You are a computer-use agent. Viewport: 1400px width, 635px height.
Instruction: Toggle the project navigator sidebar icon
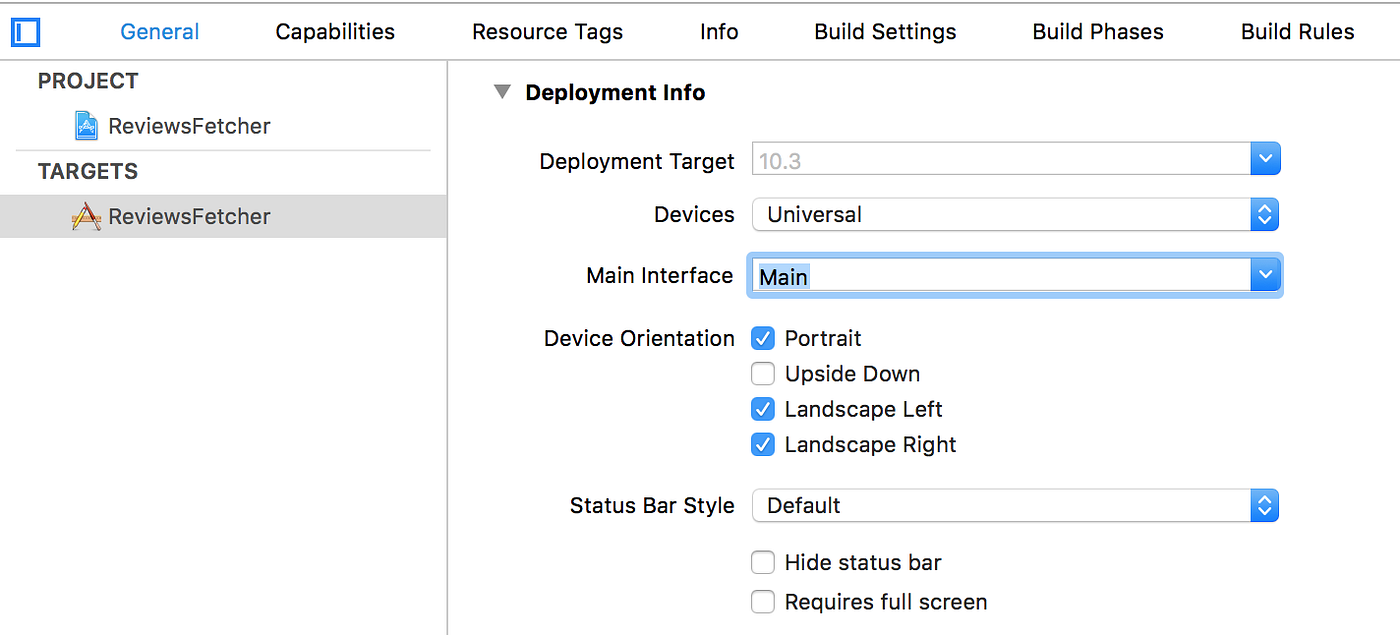tap(25, 32)
